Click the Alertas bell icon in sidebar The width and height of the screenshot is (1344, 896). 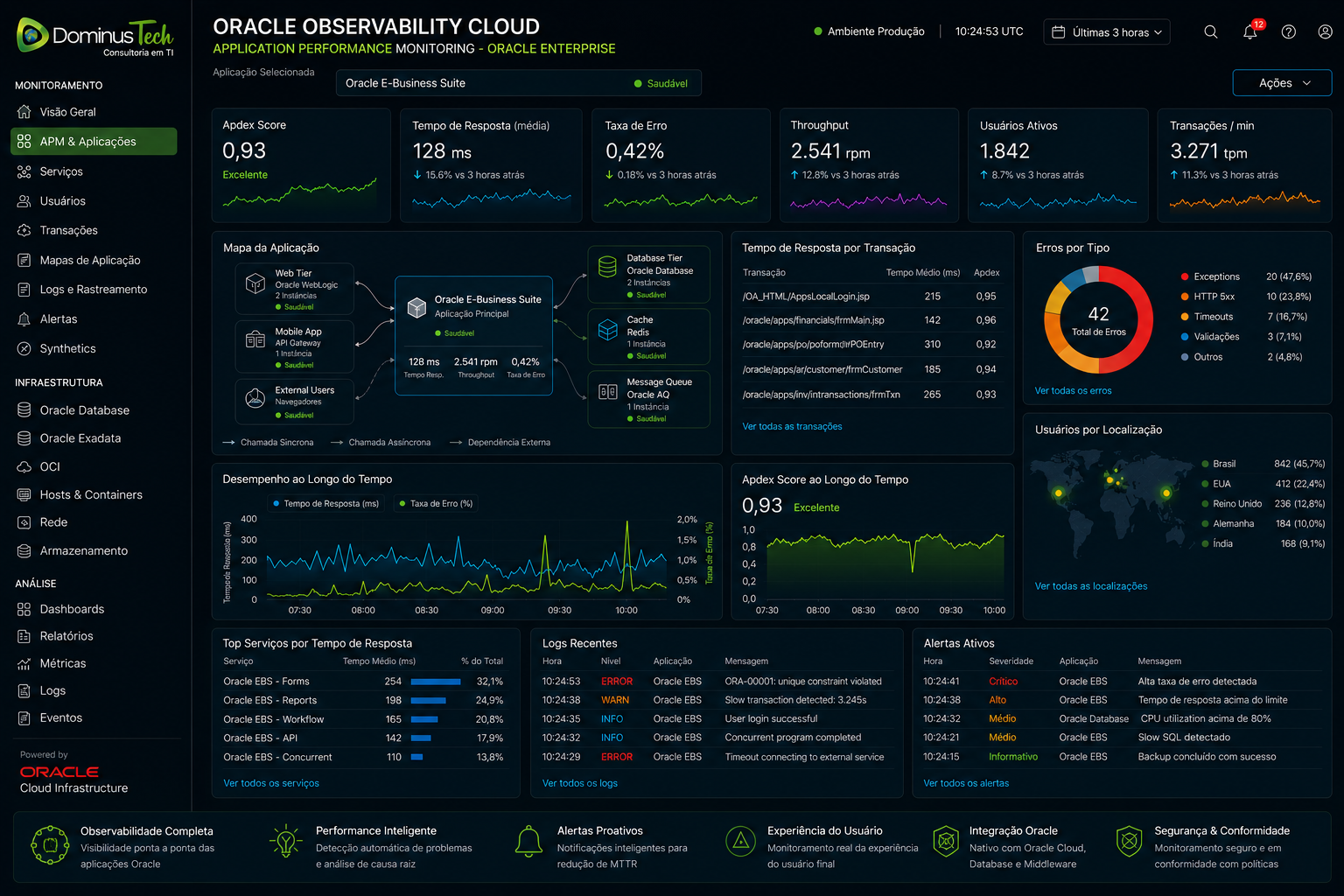click(24, 319)
